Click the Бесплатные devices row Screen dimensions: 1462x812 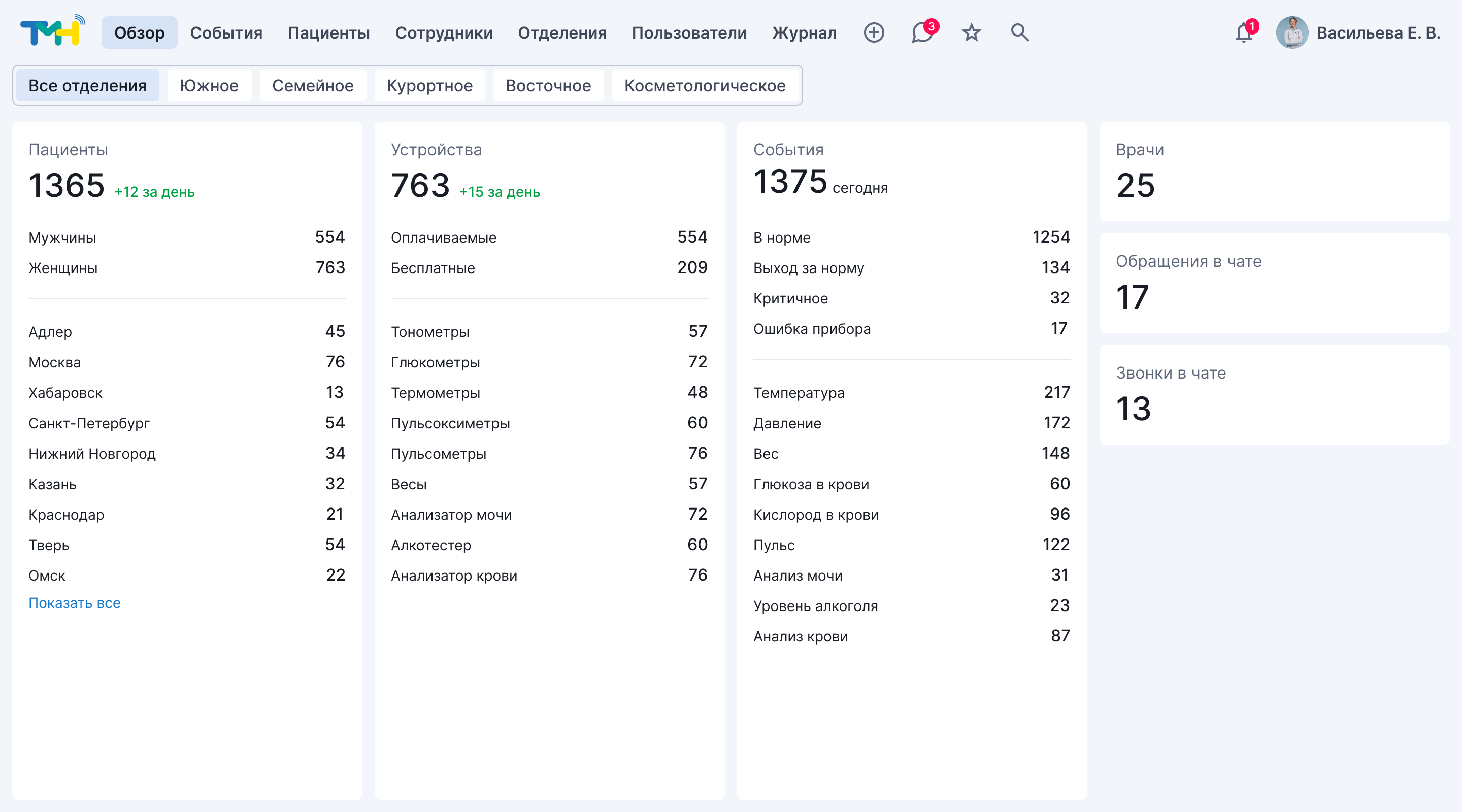(x=549, y=268)
